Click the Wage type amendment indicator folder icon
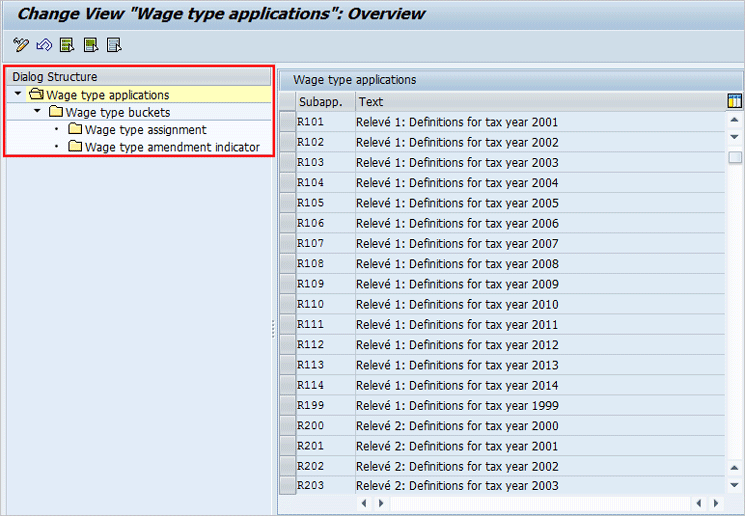Screen dimensions: 745x516 (x=75, y=148)
